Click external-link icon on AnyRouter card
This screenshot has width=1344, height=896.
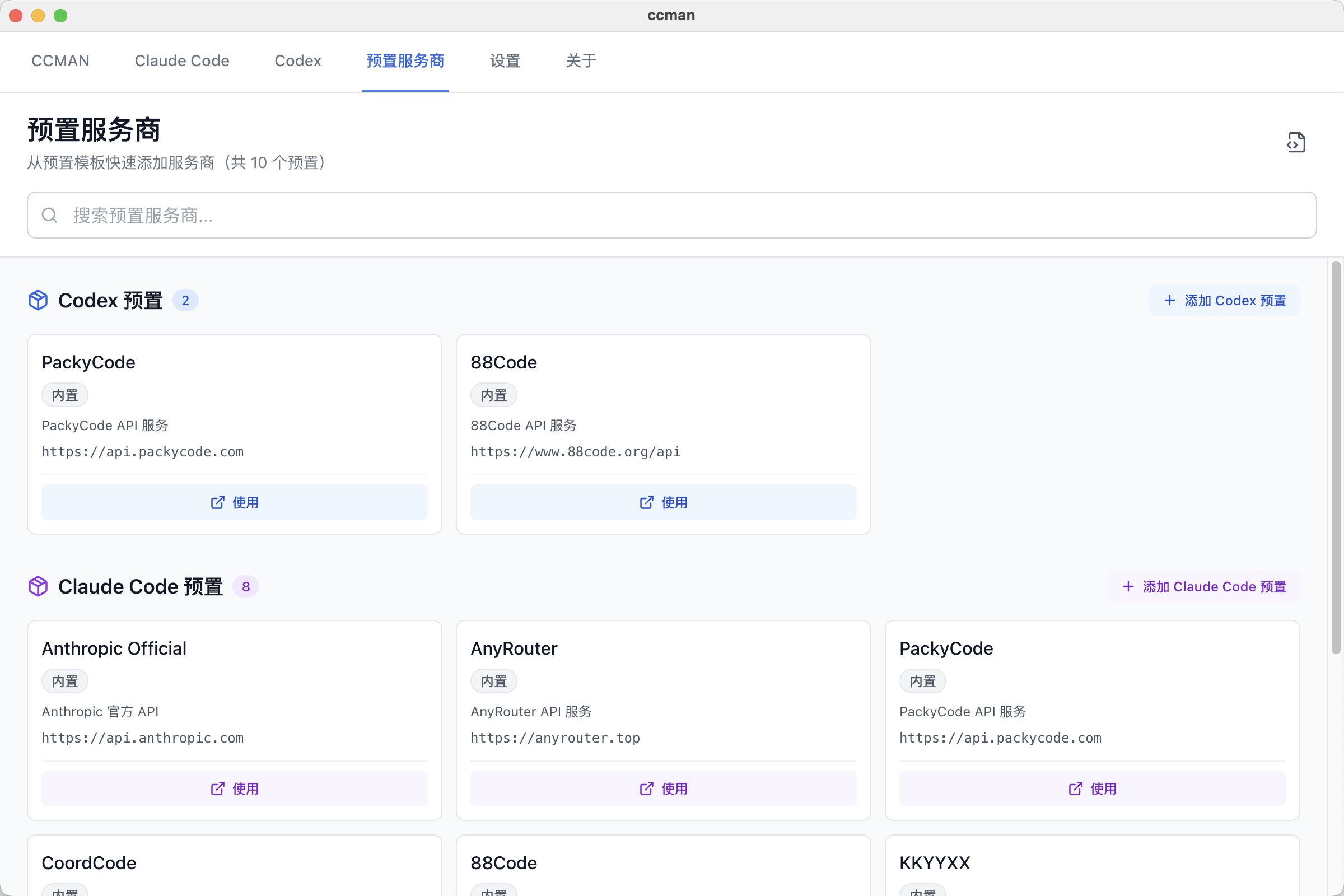[646, 788]
